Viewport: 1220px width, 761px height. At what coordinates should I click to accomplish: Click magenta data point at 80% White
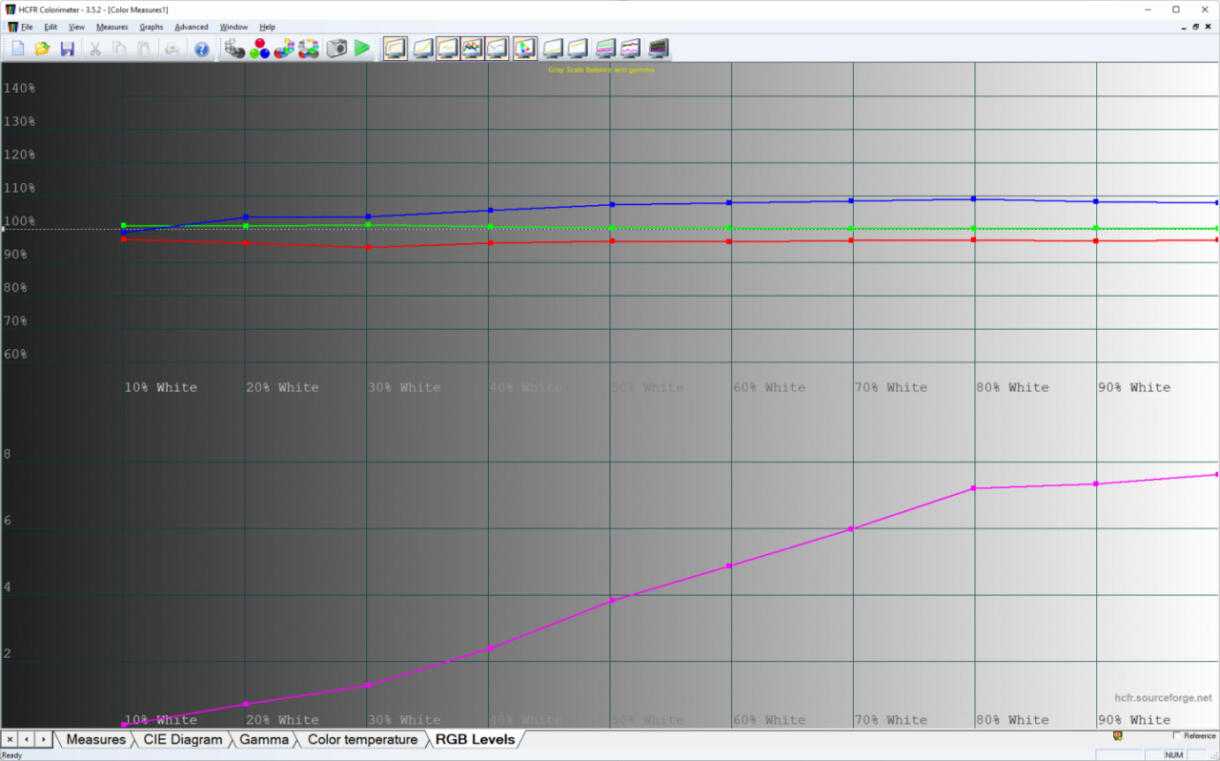pyautogui.click(x=974, y=488)
